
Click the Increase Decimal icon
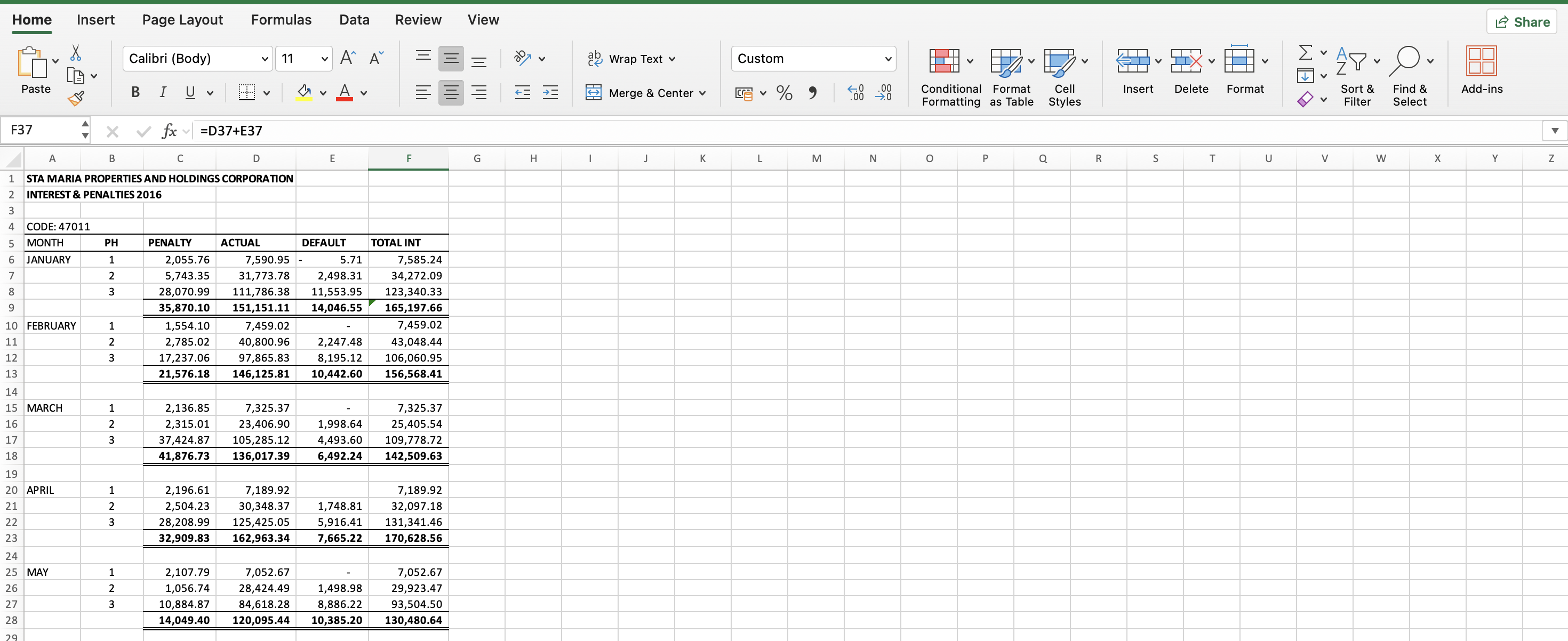[x=855, y=93]
